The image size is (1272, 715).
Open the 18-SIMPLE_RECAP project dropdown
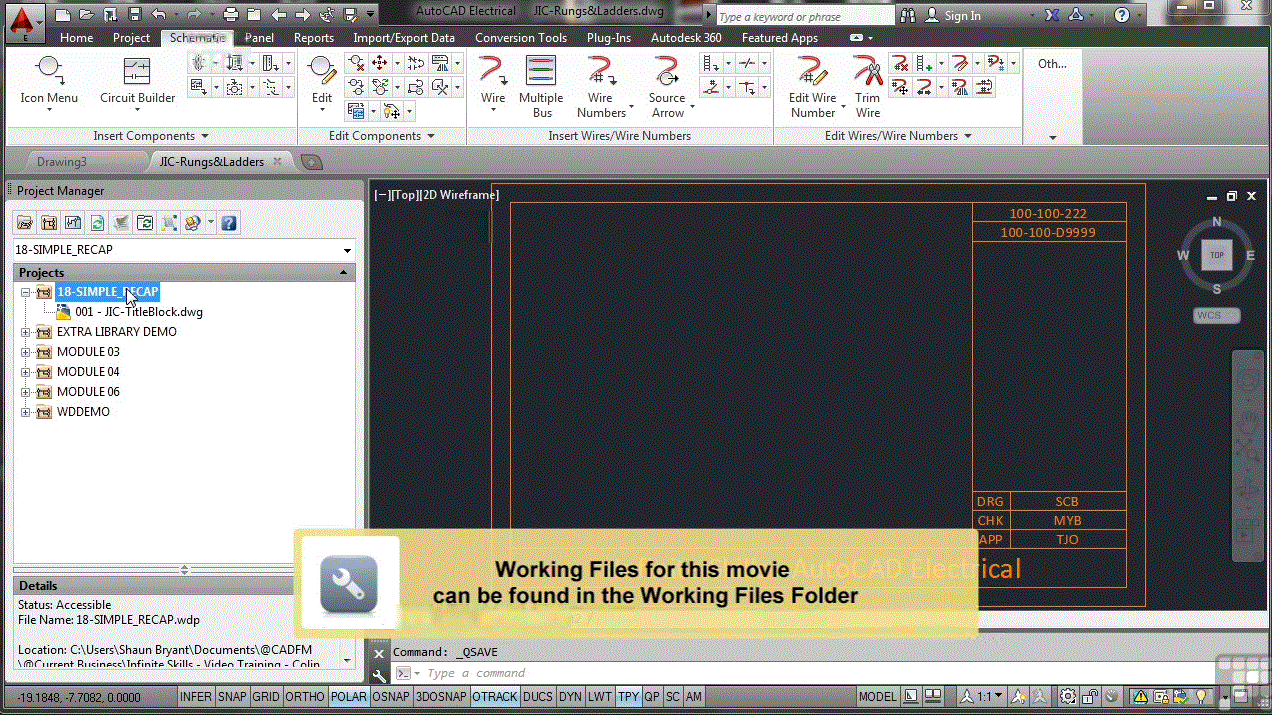[x=347, y=250]
